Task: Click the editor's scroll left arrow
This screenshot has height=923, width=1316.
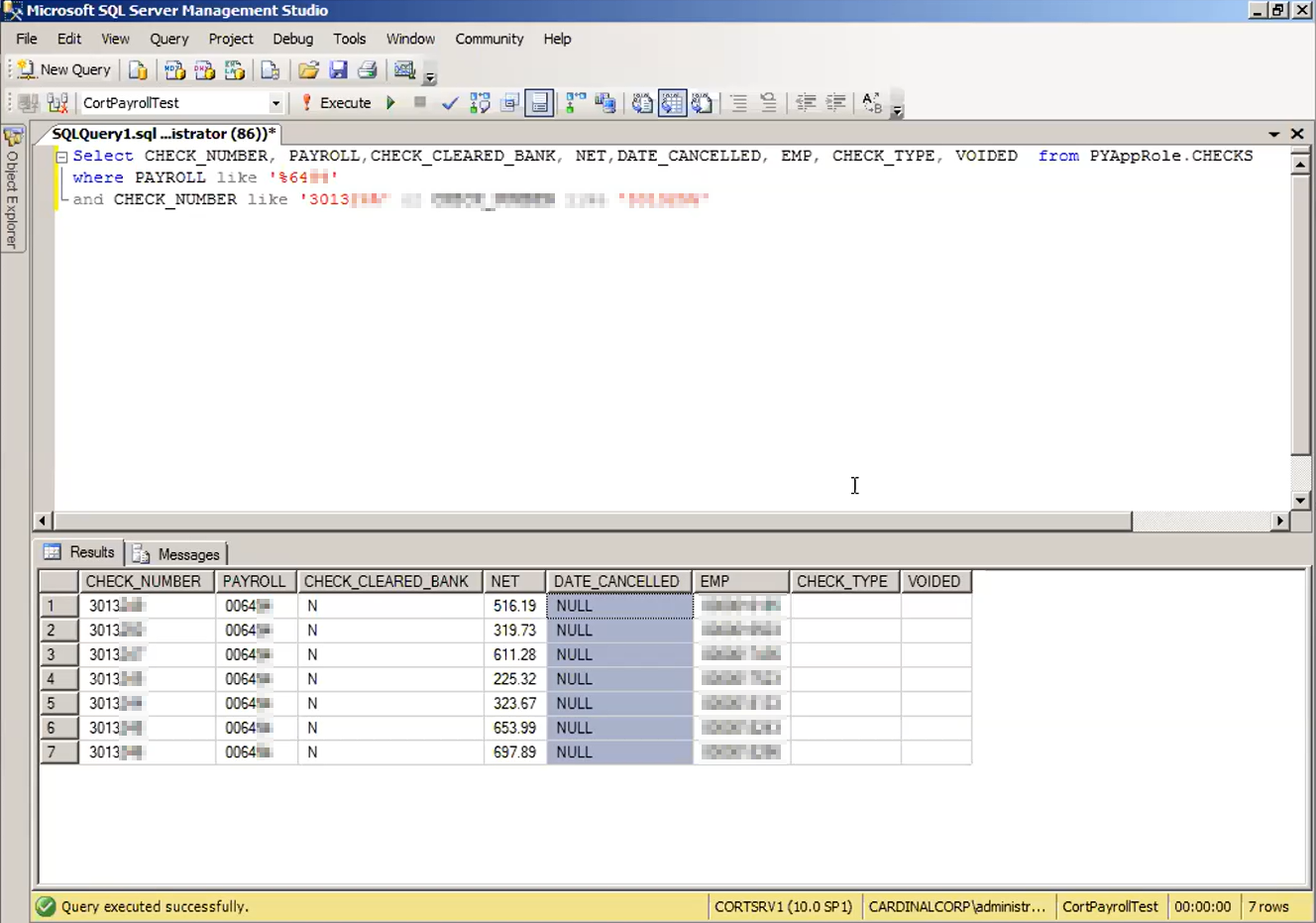Action: pos(43,520)
